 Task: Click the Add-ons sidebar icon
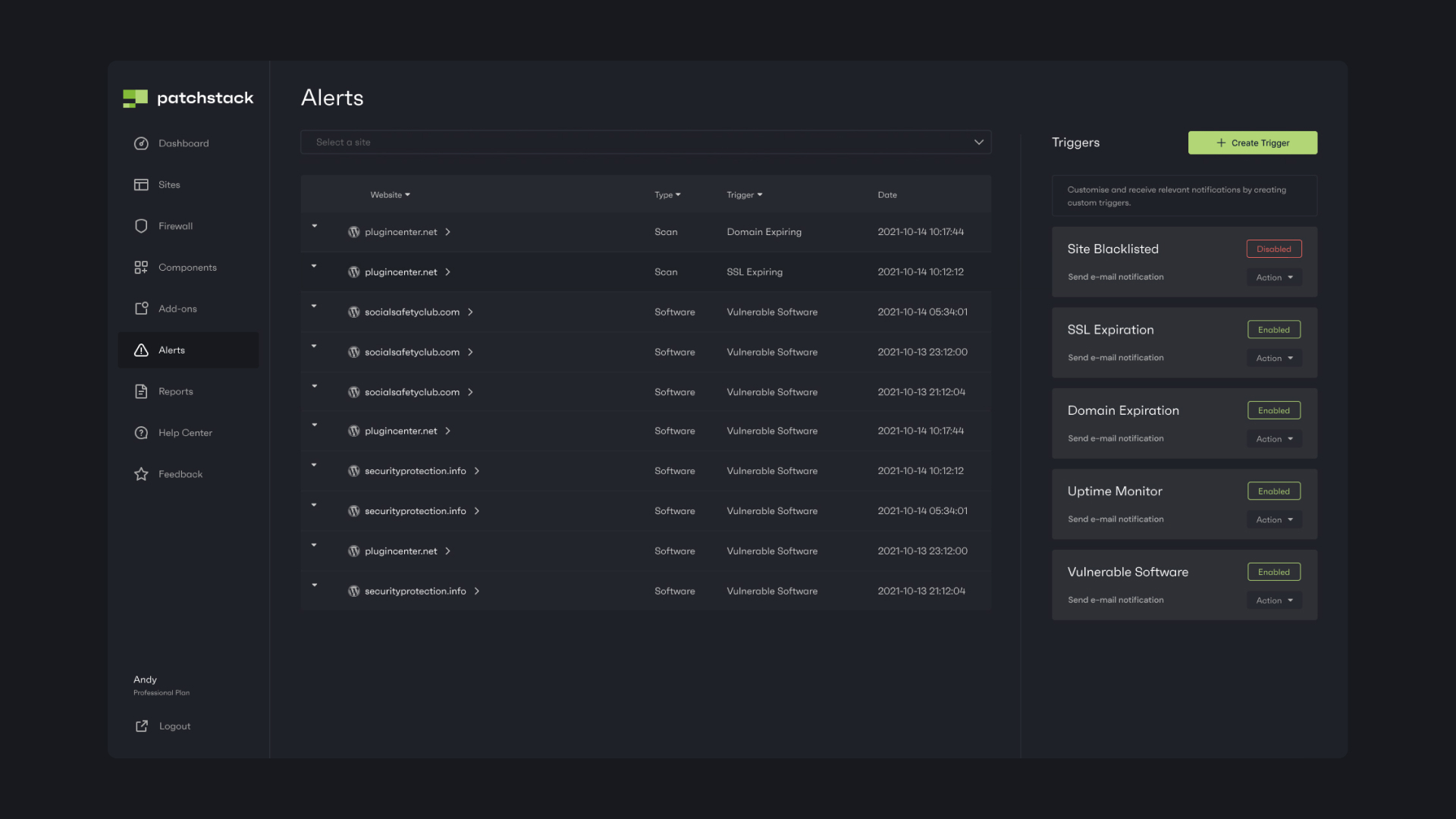(x=141, y=309)
